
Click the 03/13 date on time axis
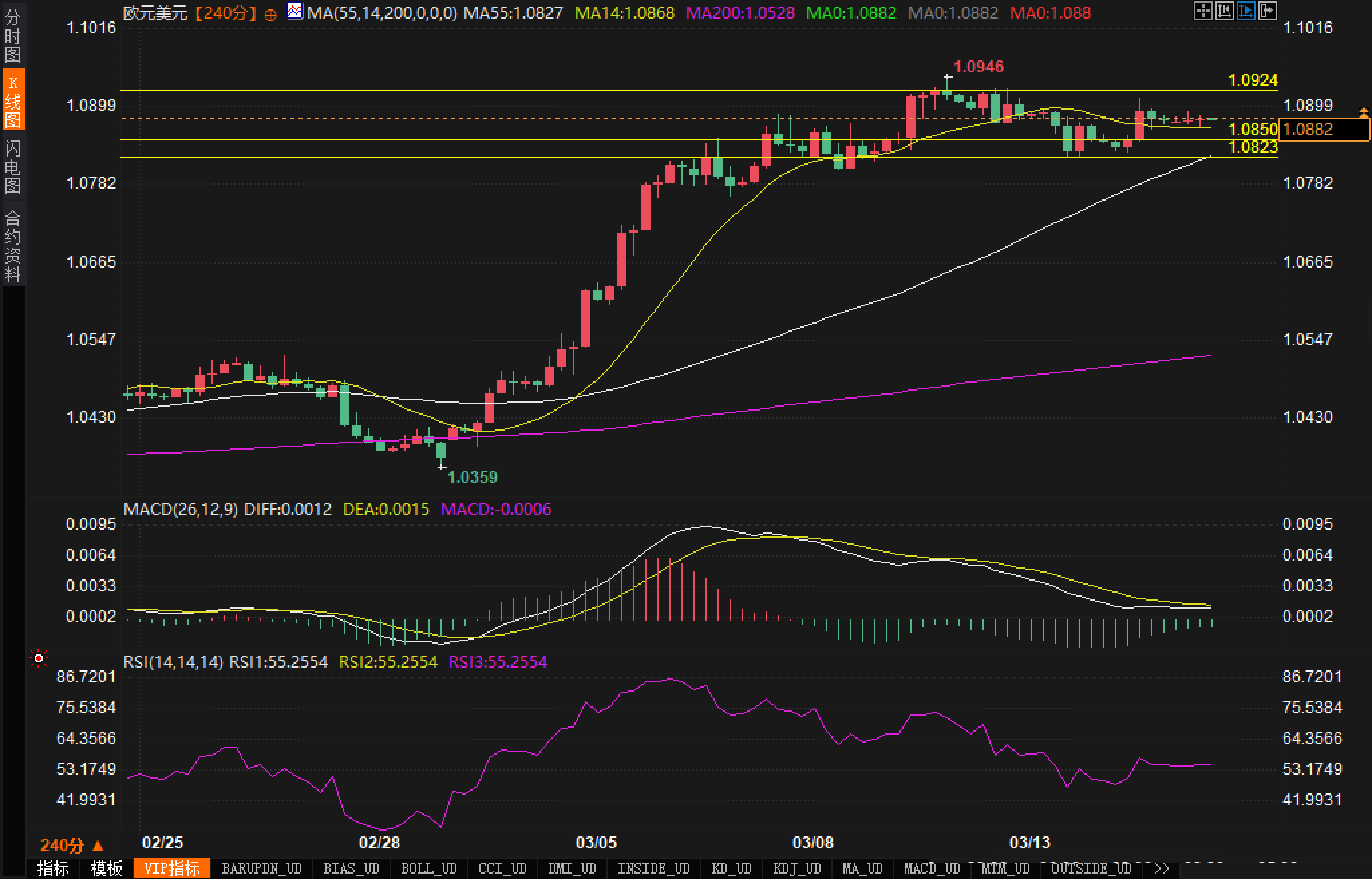[1030, 842]
